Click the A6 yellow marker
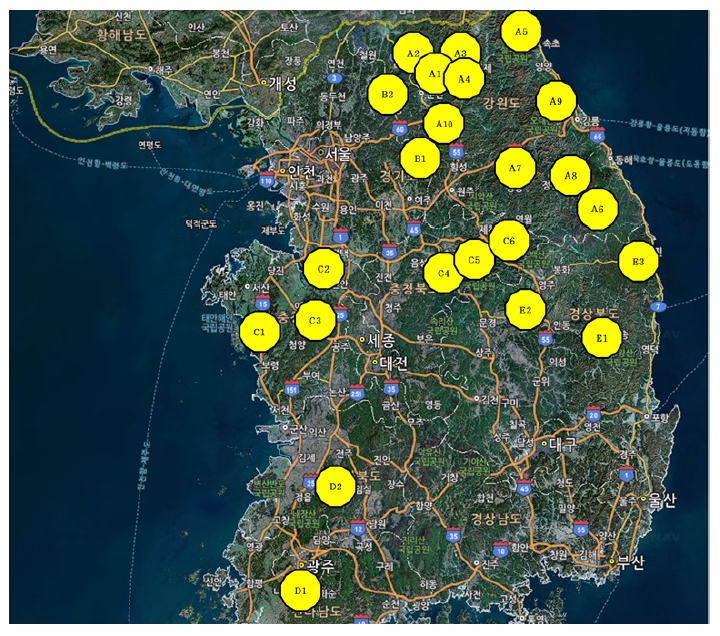The width and height of the screenshot is (720, 636). click(597, 209)
